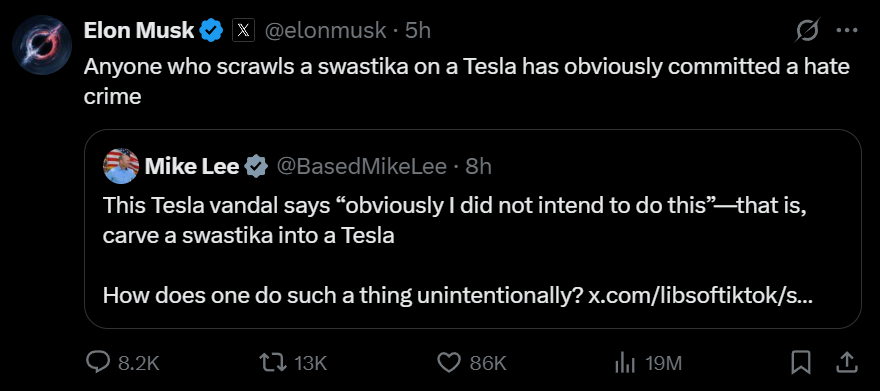Follow the x.com/libsoftiktok link
The width and height of the screenshot is (880, 391).
[699, 295]
